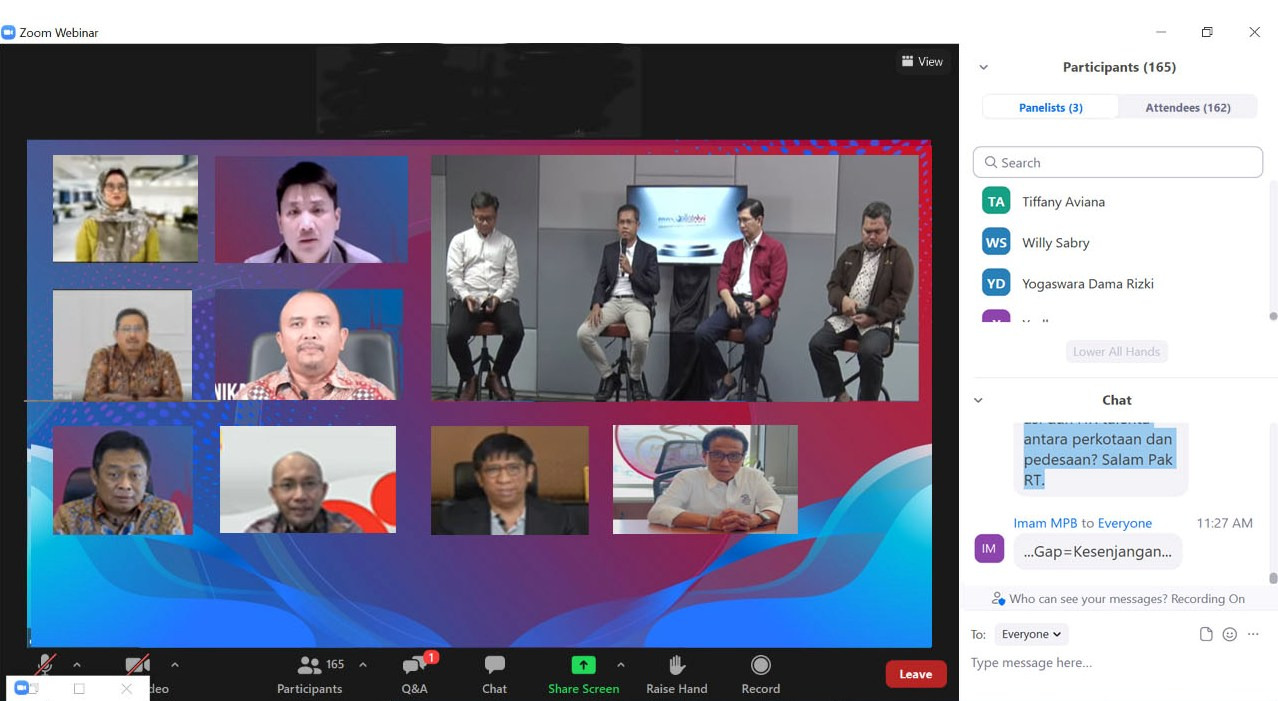
Task: Restore down the Zoom Webinar window
Action: coord(1207,32)
